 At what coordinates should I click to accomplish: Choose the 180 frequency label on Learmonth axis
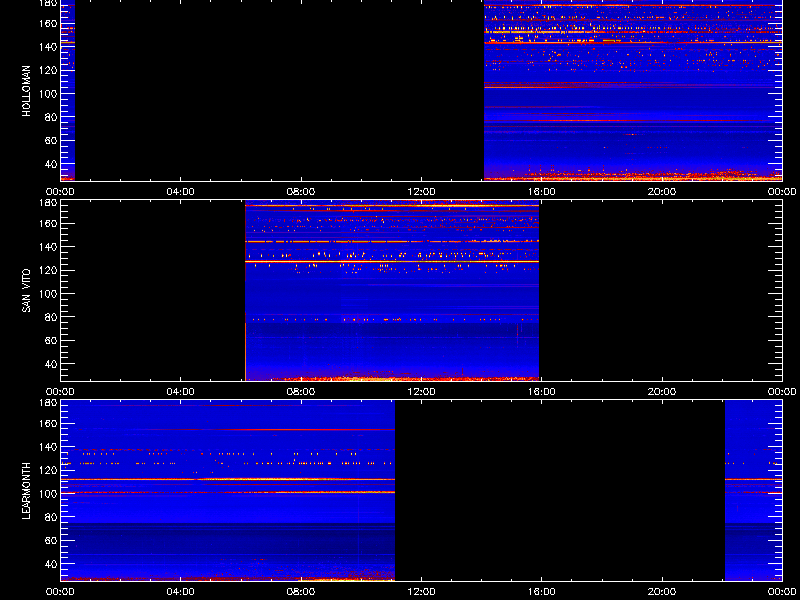(x=49, y=402)
